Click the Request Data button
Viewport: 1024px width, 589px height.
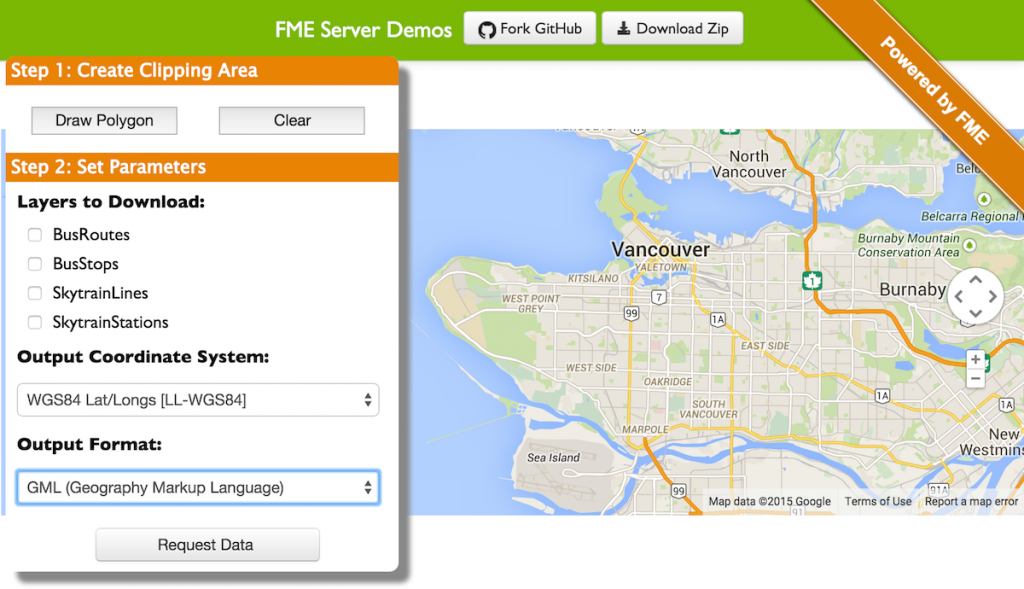point(208,545)
